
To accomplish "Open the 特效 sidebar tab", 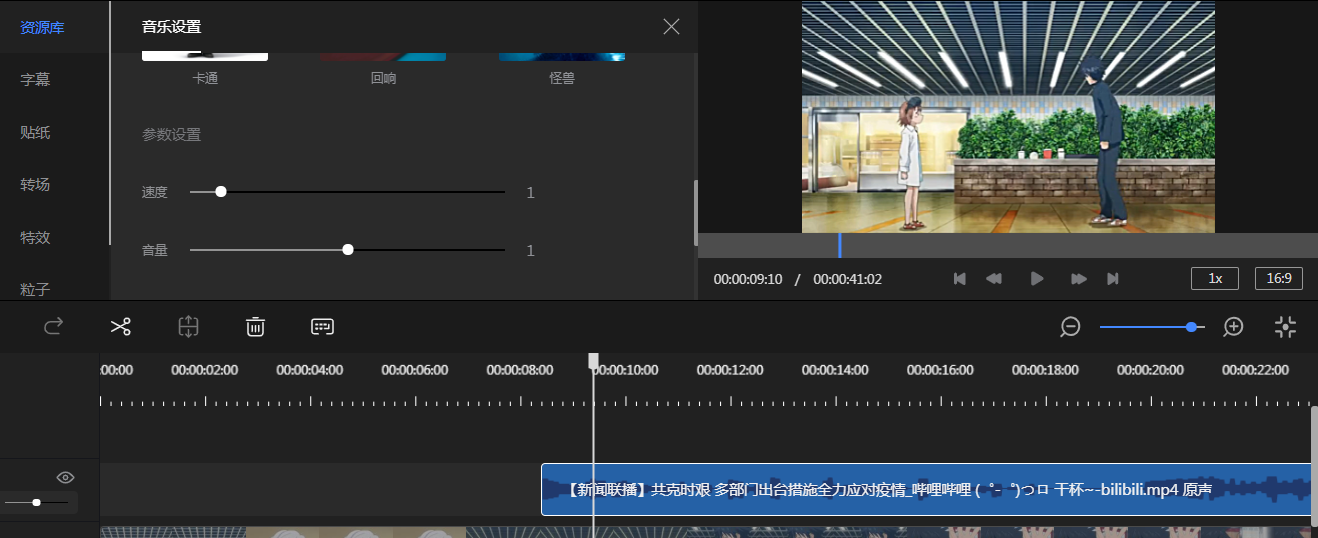I will pos(35,237).
